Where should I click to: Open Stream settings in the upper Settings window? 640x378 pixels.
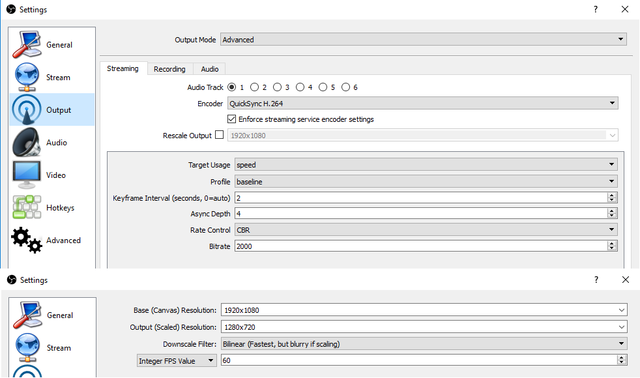point(52,77)
